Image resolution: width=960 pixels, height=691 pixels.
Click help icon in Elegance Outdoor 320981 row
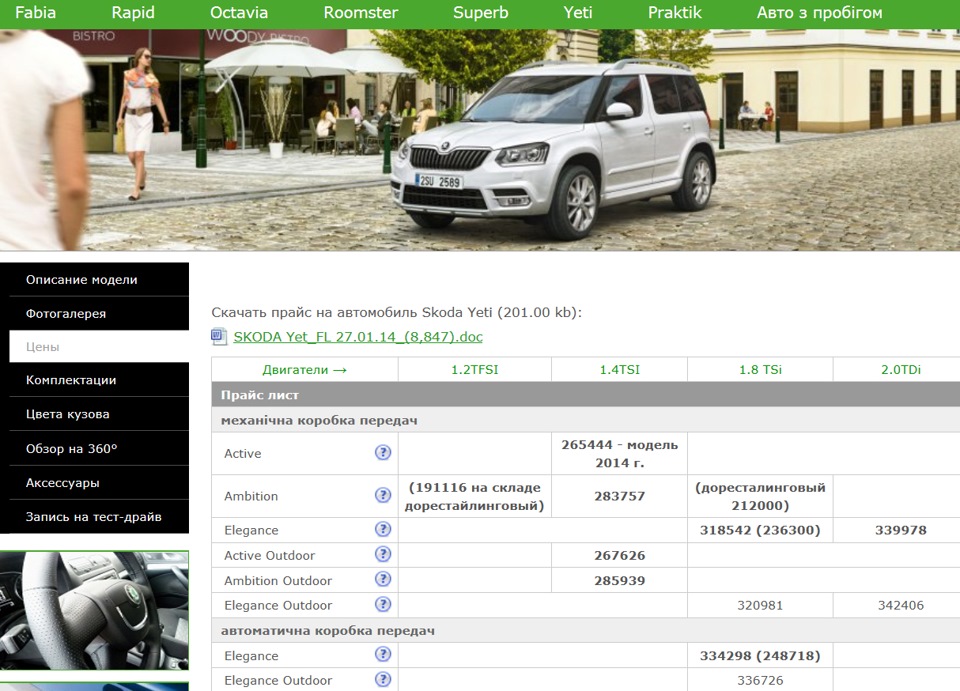tap(383, 605)
